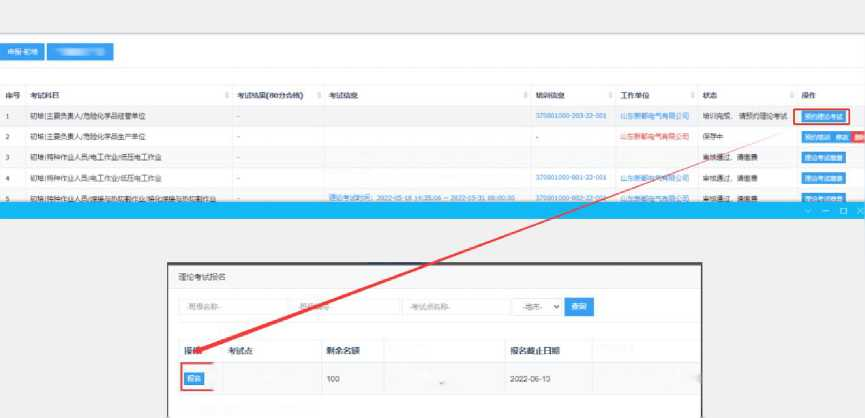Viewport: 865px width, 418px height.
Task: Click the 2022-06-13 deadline cell in the dialog
Action: [530, 379]
